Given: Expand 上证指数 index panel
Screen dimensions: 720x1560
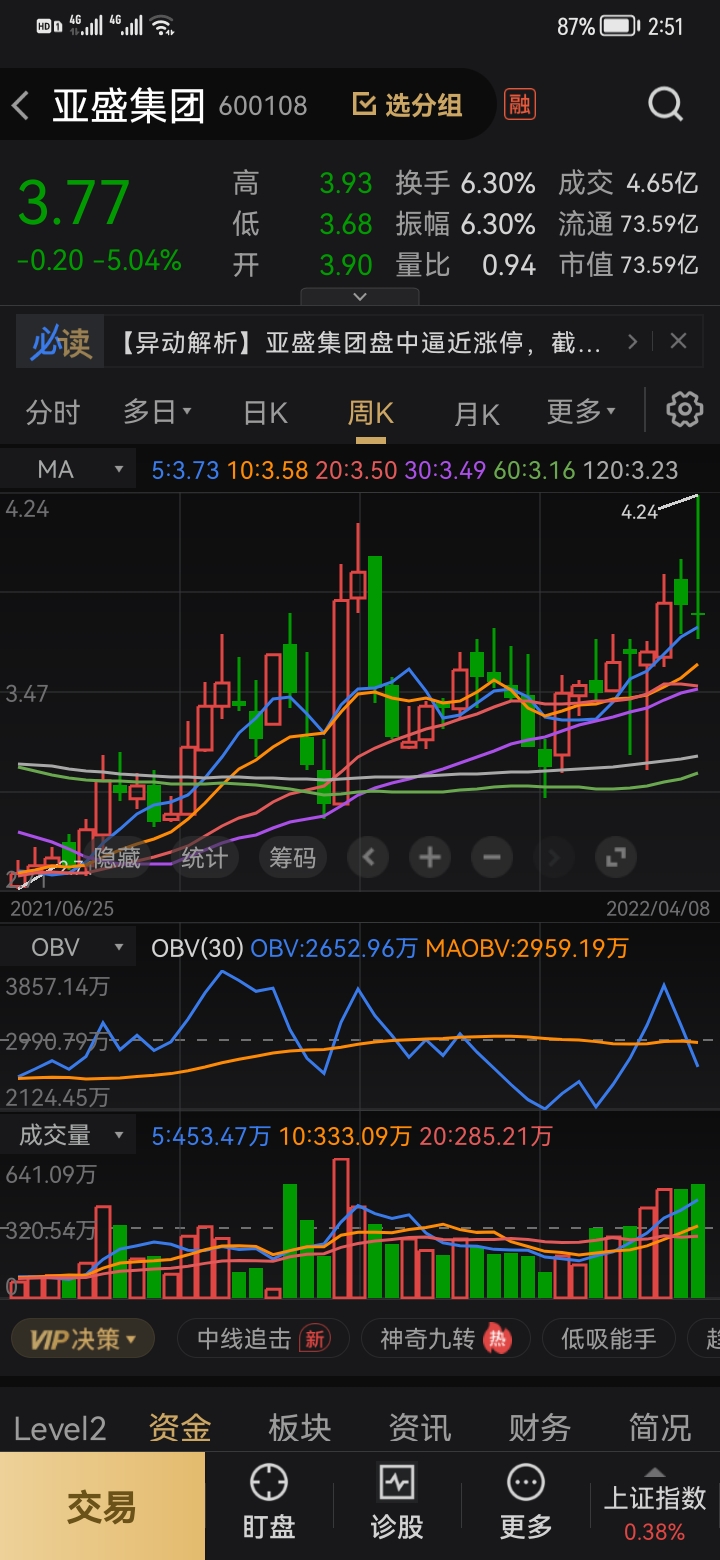Looking at the screenshot, I should [x=655, y=1505].
